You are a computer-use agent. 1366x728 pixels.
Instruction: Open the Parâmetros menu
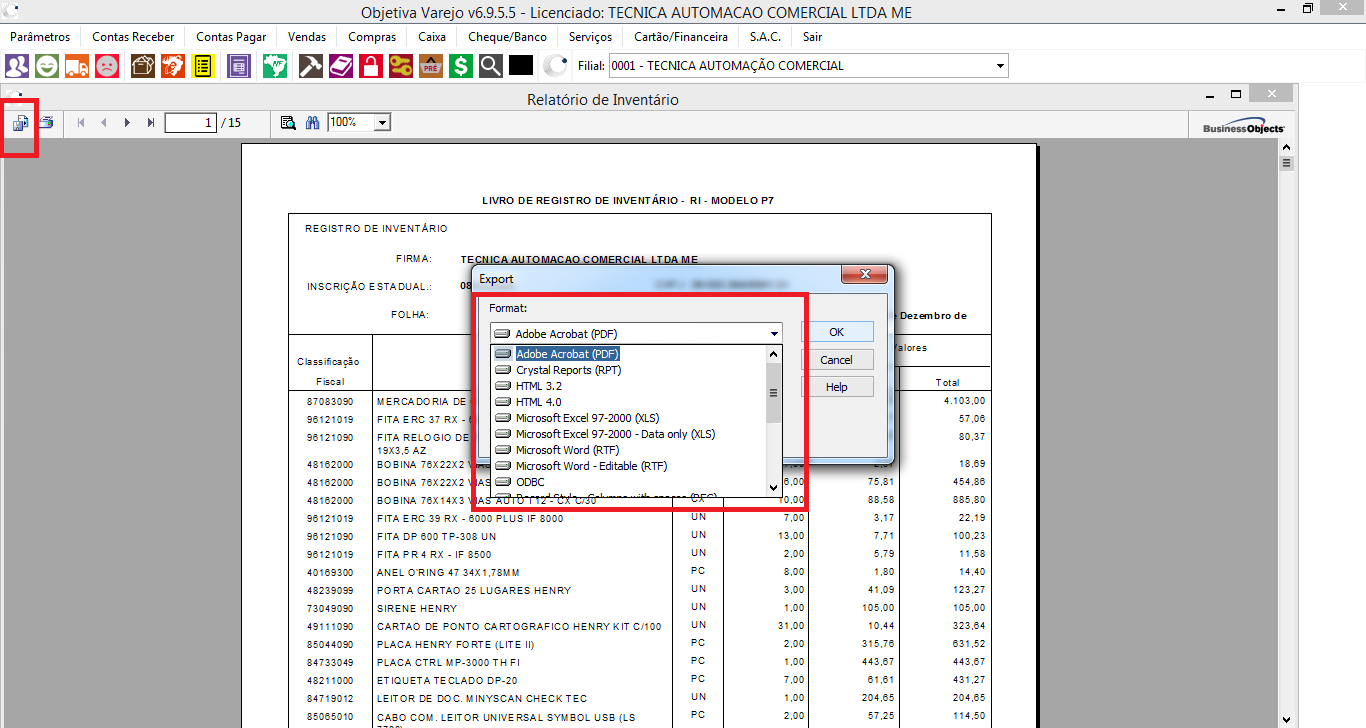(40, 37)
